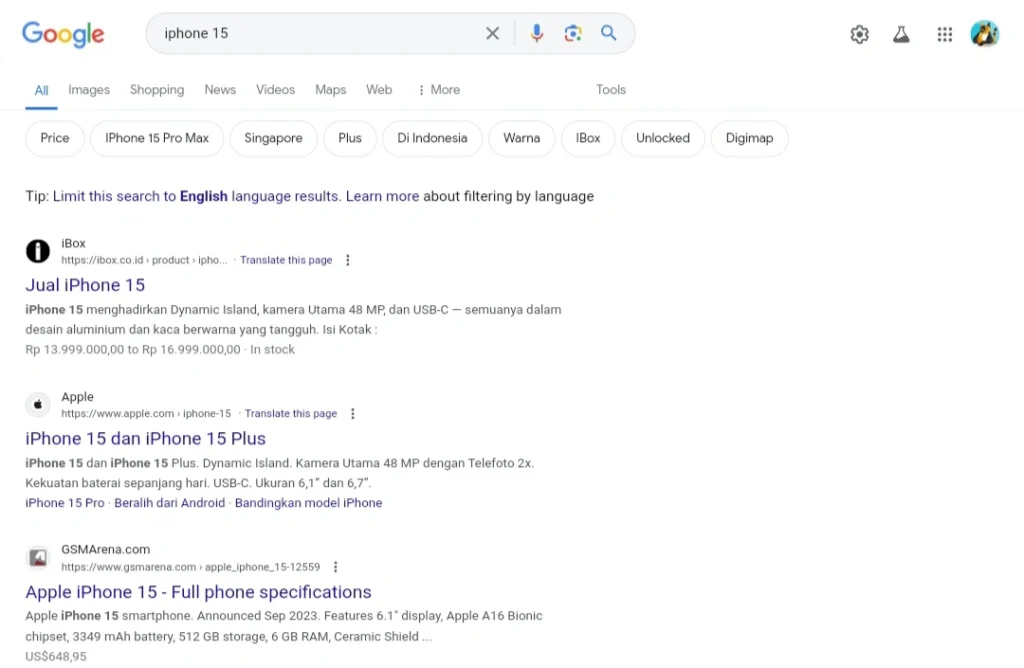Screen dimensions: 1024x668
Task: Apply the Di Indonesia filter chip
Action: click(432, 138)
